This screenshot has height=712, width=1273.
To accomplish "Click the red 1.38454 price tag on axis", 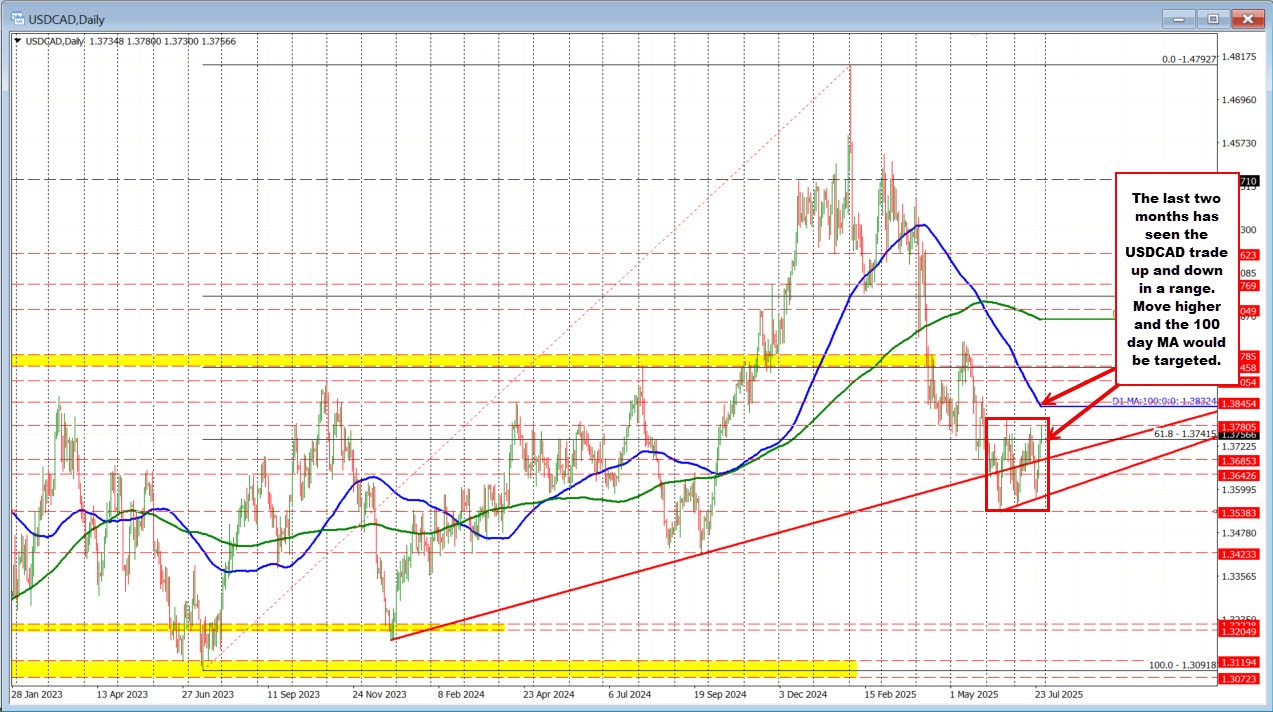I will tap(1239, 404).
